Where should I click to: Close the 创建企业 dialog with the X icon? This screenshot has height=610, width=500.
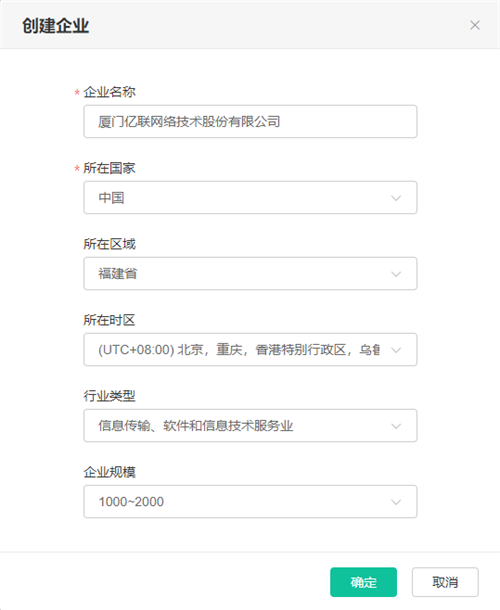[474, 25]
